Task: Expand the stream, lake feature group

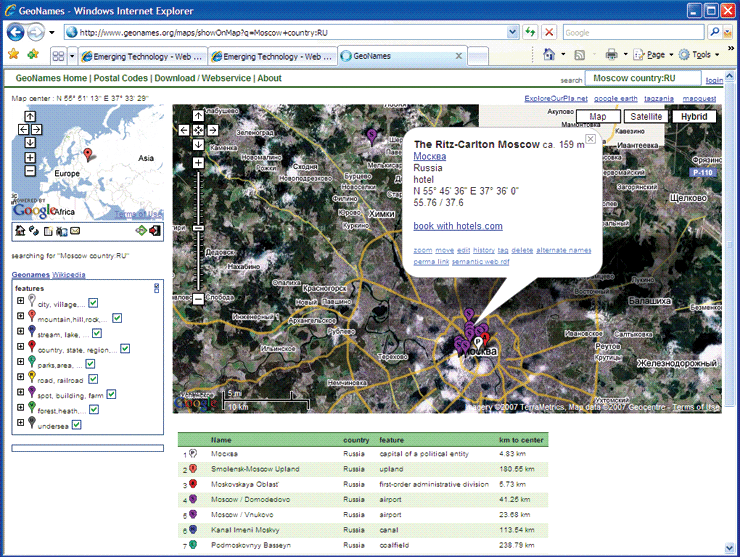Action: click(x=20, y=331)
